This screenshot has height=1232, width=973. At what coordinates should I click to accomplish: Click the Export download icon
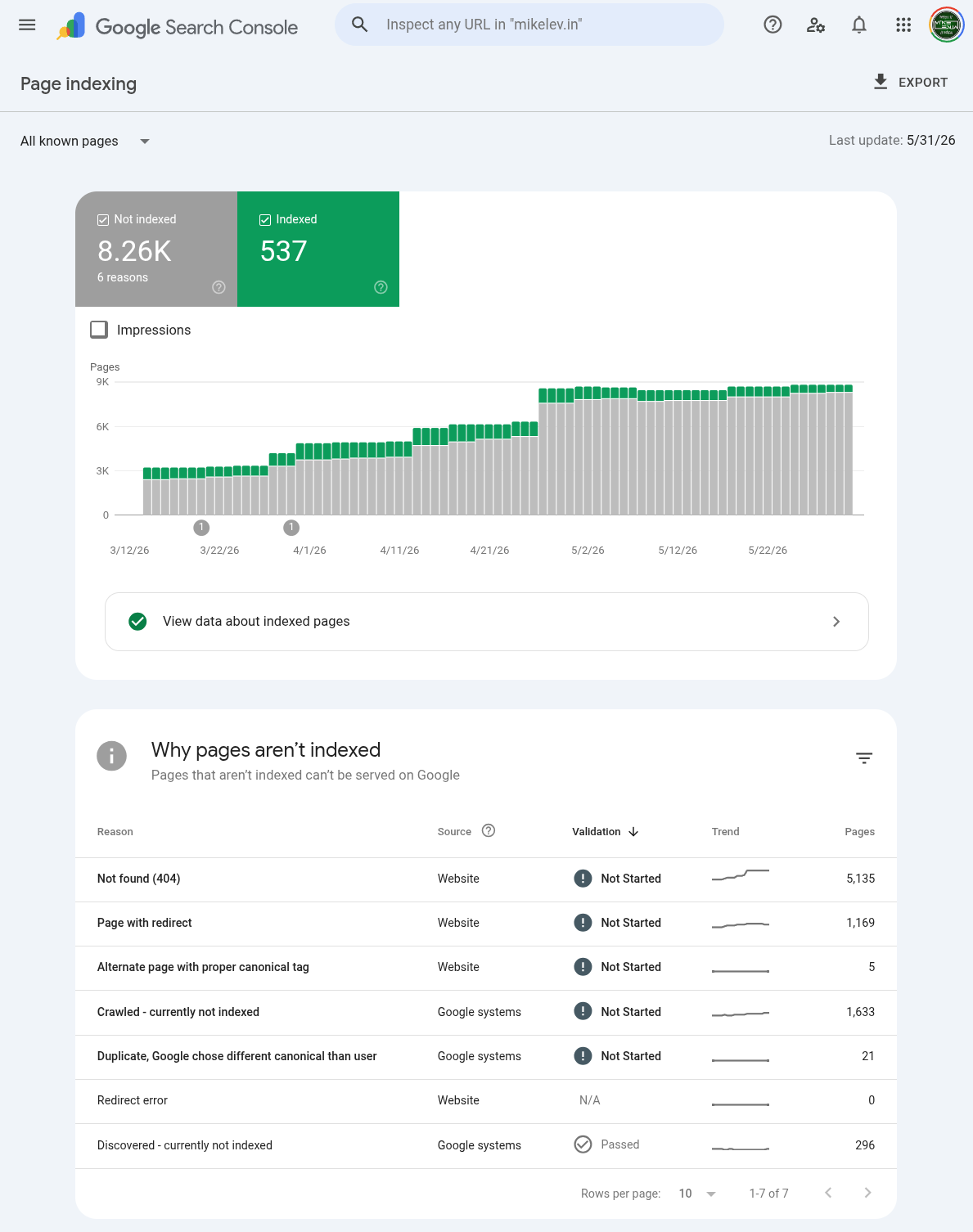tap(881, 82)
